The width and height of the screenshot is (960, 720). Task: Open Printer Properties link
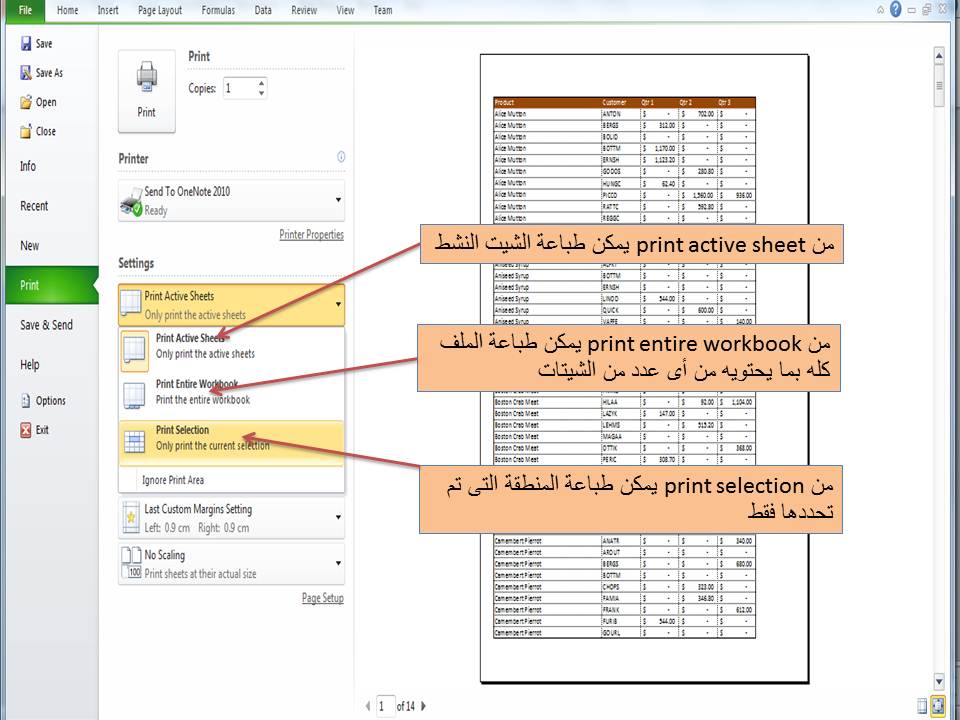click(312, 234)
